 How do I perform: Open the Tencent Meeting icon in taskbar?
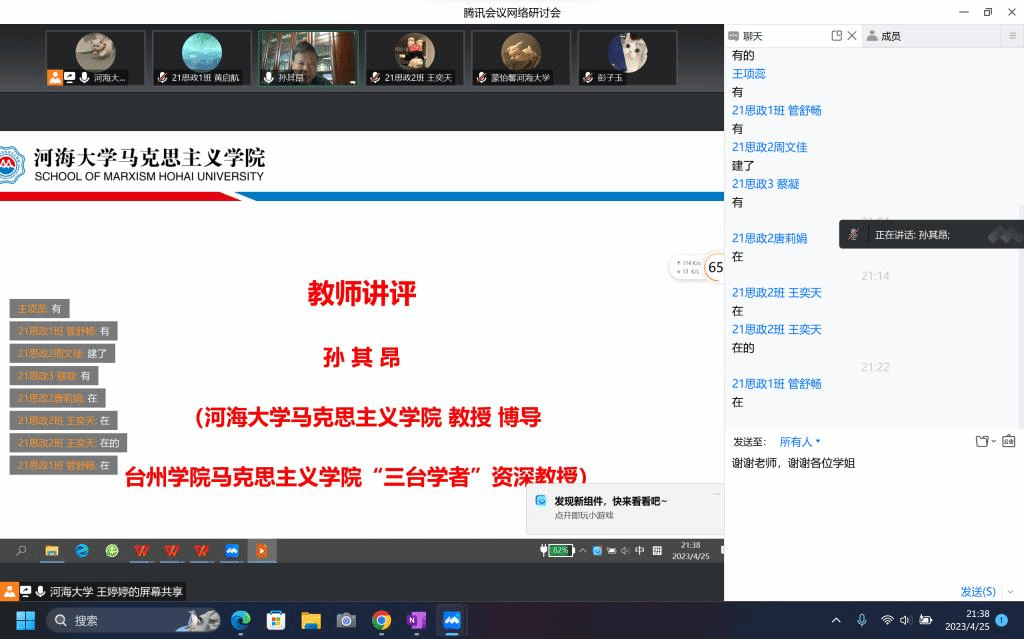[x=451, y=620]
